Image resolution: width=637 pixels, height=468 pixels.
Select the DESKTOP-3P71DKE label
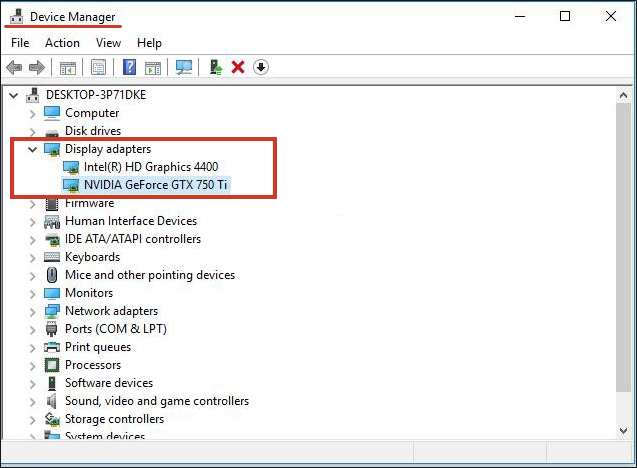pyautogui.click(x=95, y=95)
